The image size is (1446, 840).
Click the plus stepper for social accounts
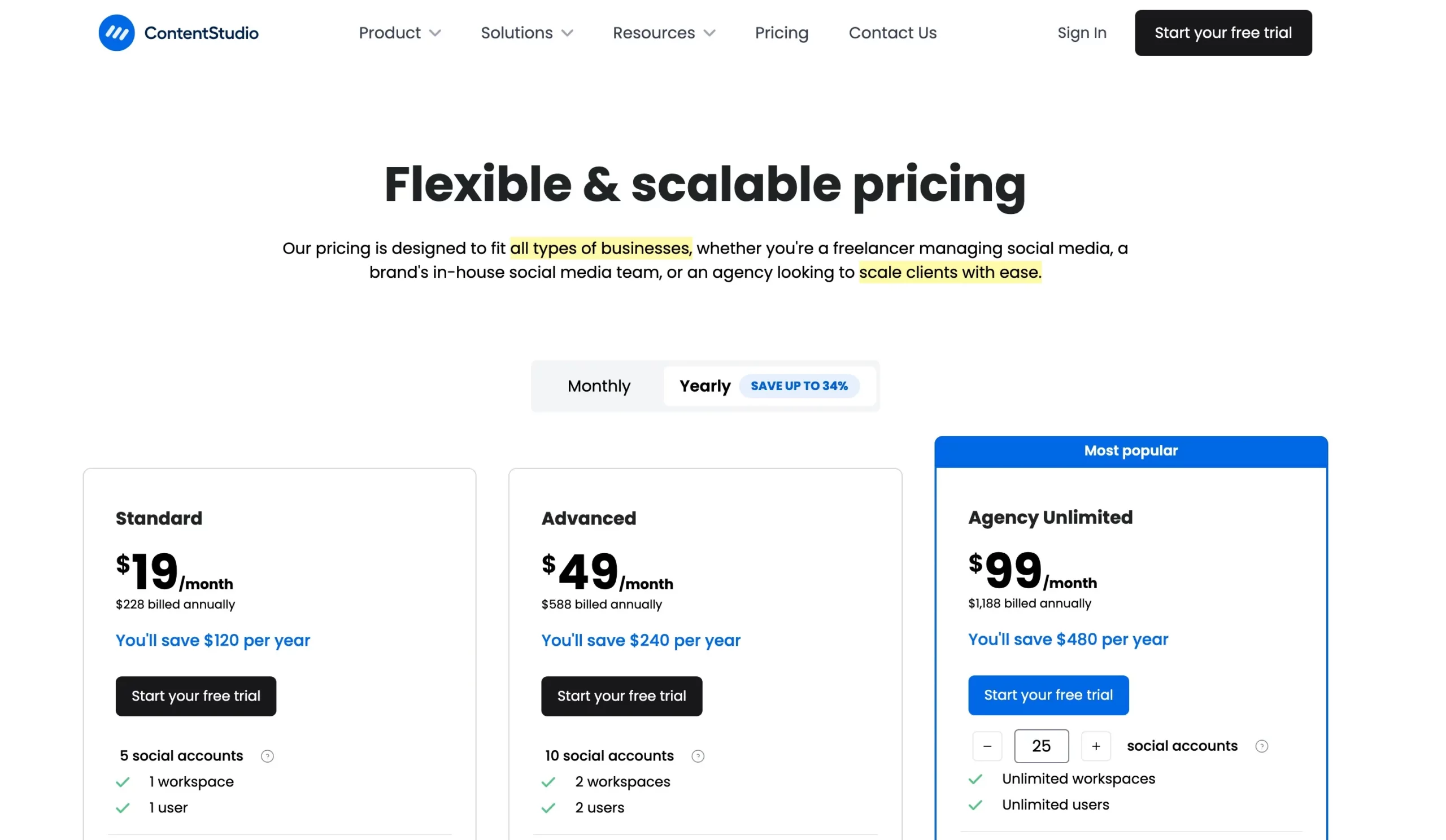(1095, 745)
